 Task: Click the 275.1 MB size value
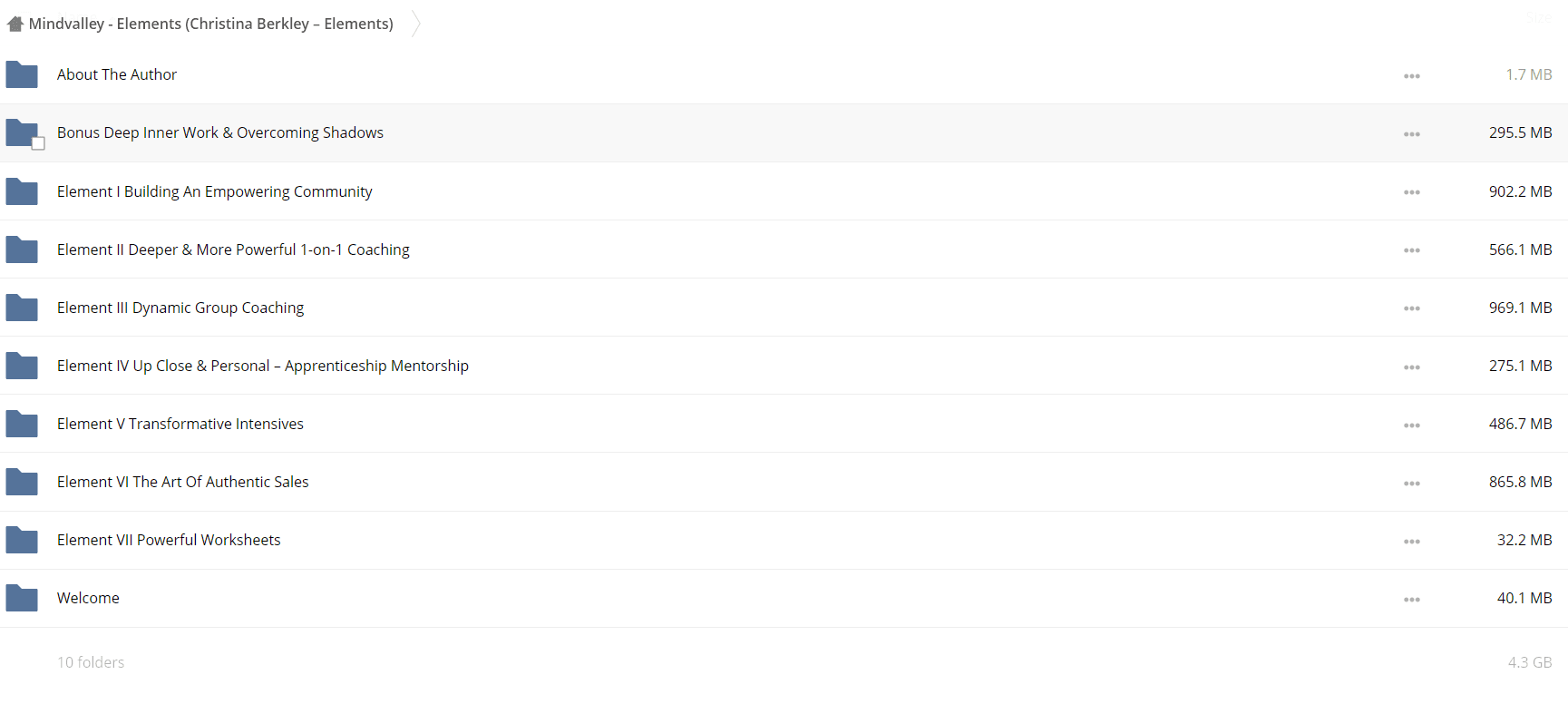tap(1521, 366)
